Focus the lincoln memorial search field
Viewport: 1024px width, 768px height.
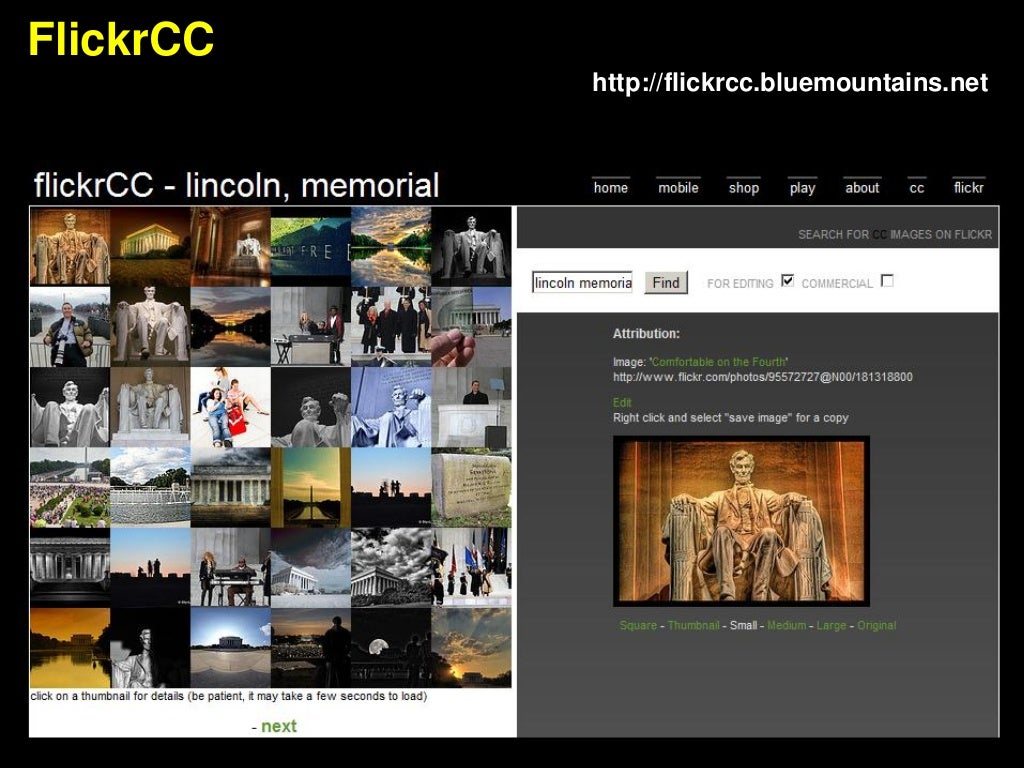click(582, 283)
